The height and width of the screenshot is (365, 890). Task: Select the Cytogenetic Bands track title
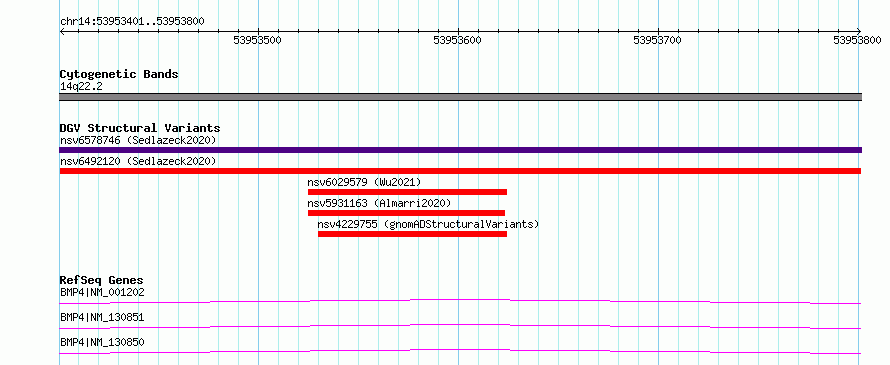pos(119,74)
